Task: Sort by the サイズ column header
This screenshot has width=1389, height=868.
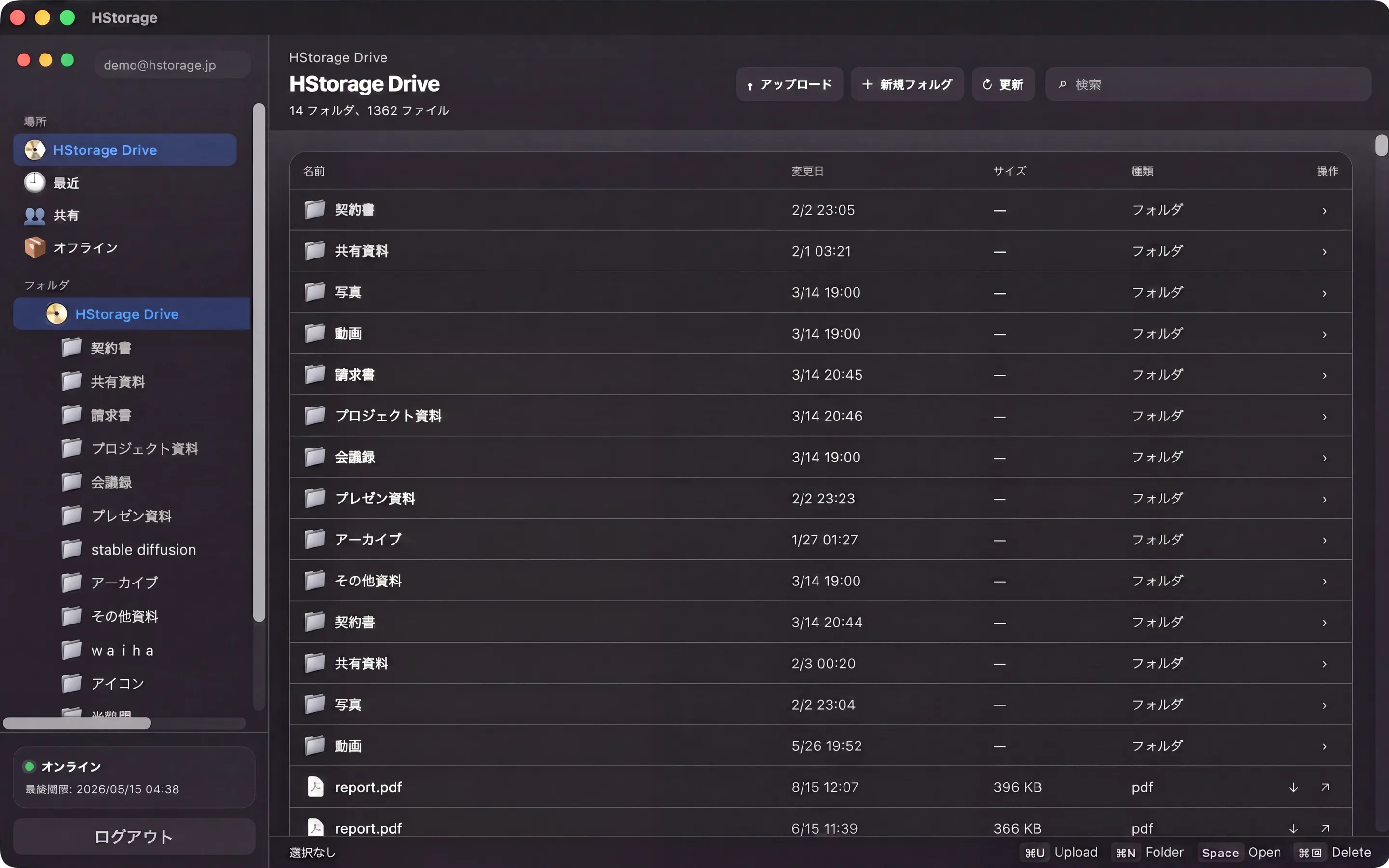Action: (x=1009, y=171)
